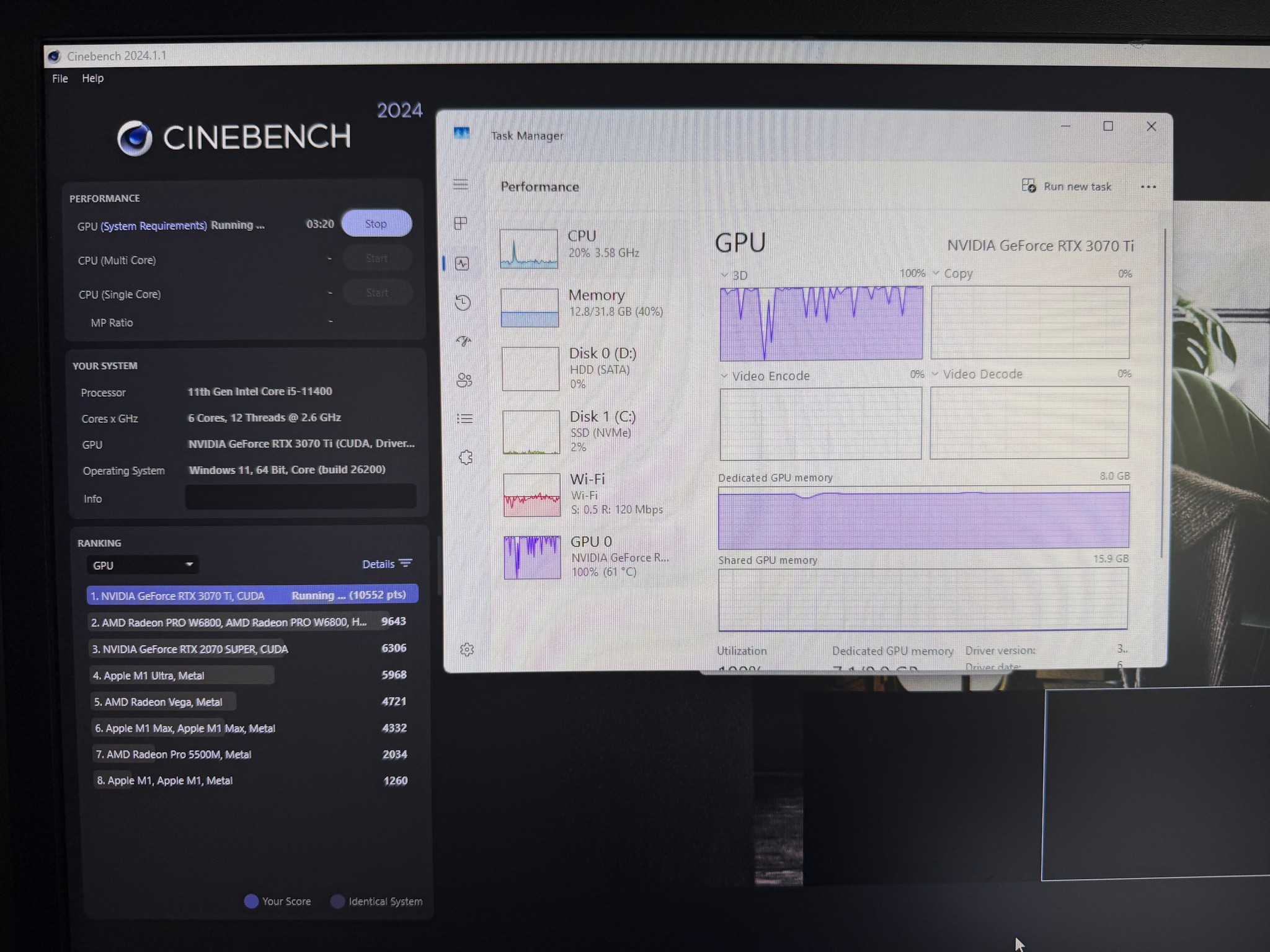Open the GPU ranking category dropdown
The height and width of the screenshot is (952, 1270).
pyautogui.click(x=142, y=565)
